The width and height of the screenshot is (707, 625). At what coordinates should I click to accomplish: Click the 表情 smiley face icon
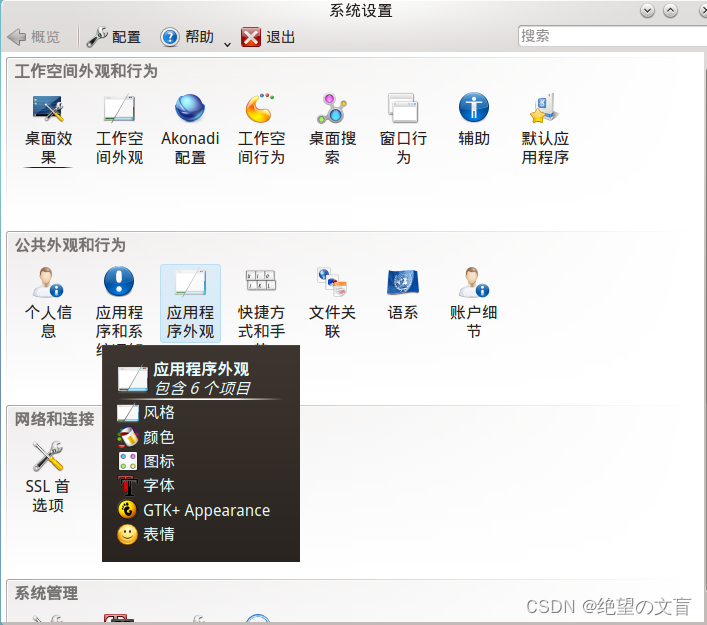tap(128, 534)
